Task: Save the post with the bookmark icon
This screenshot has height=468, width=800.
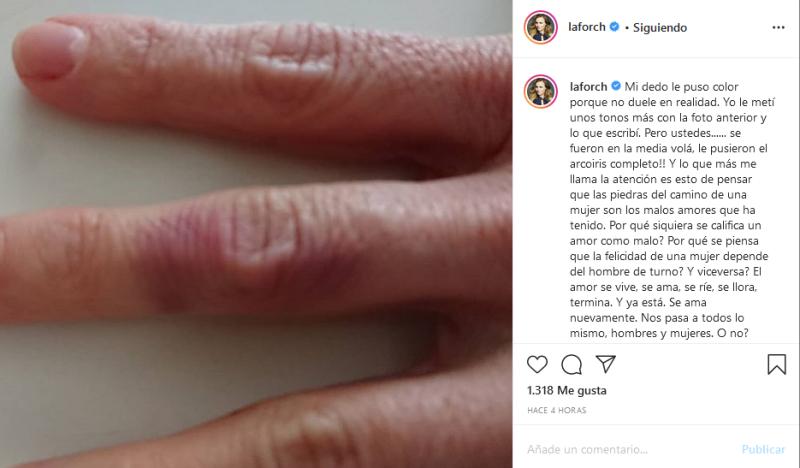Action: [x=777, y=364]
